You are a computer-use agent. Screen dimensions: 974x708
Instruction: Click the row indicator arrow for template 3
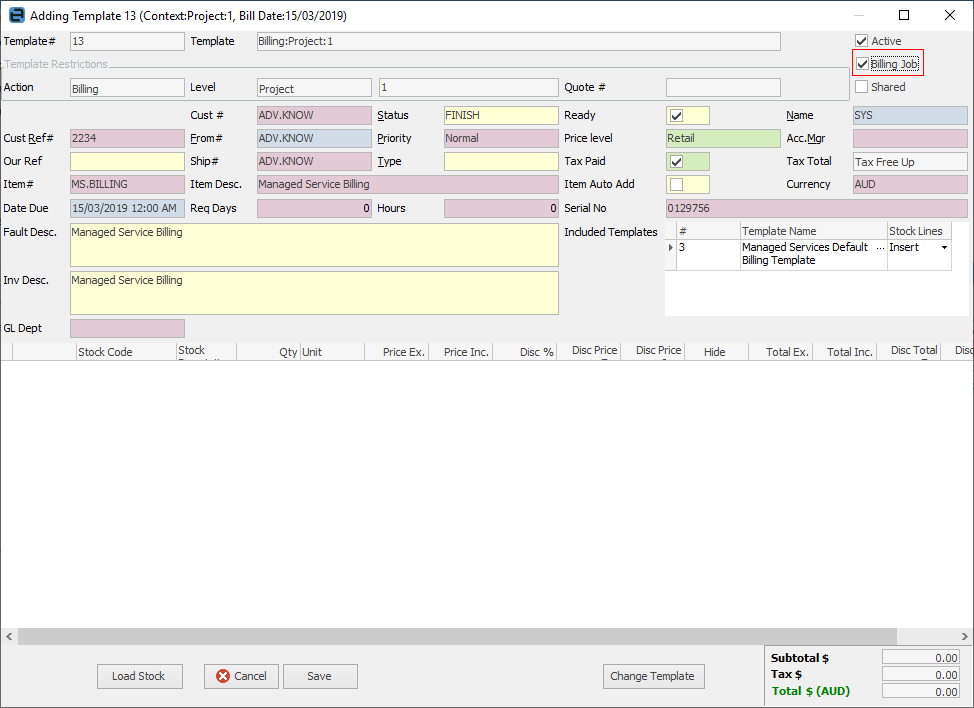[671, 247]
